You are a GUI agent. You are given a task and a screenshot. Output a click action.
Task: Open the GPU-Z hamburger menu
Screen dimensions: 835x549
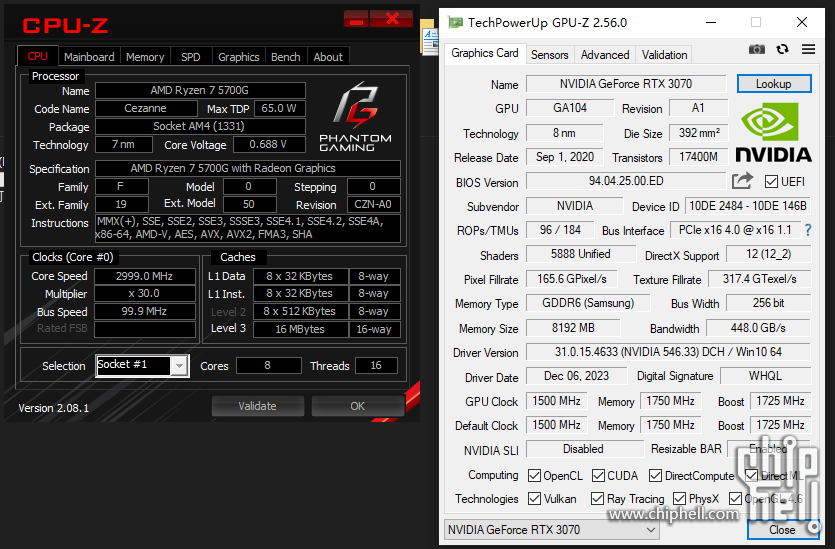(x=808, y=50)
